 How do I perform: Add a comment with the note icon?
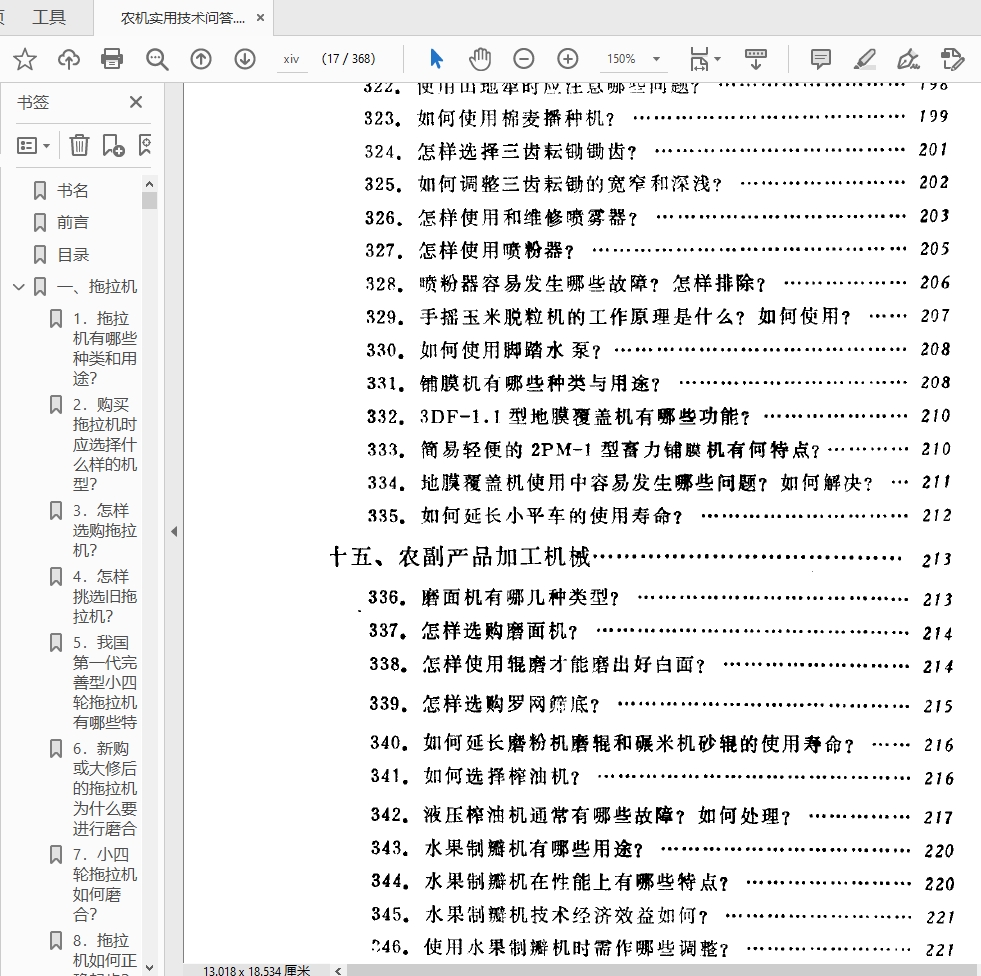coord(820,59)
